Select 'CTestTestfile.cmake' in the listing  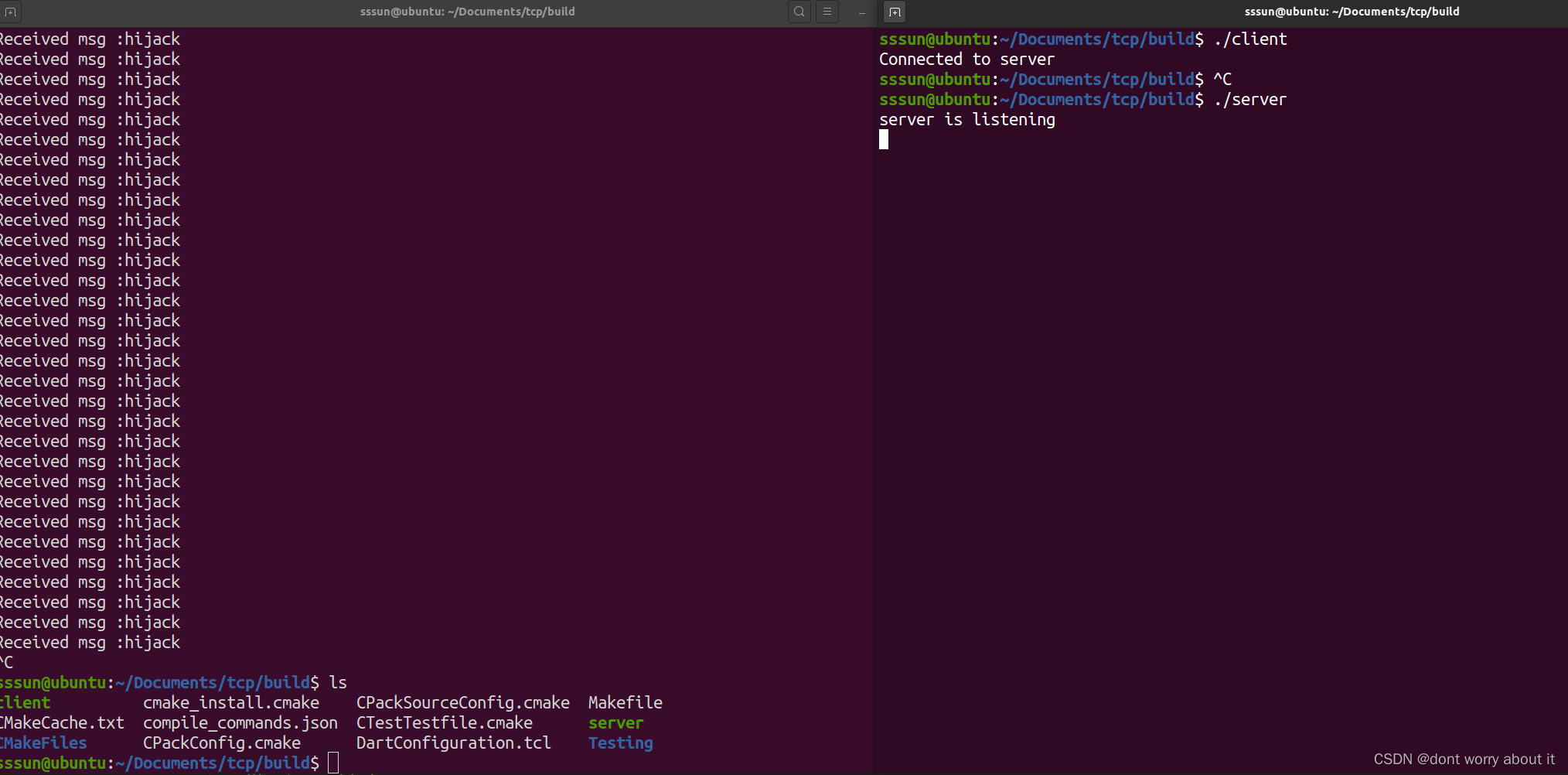point(445,722)
